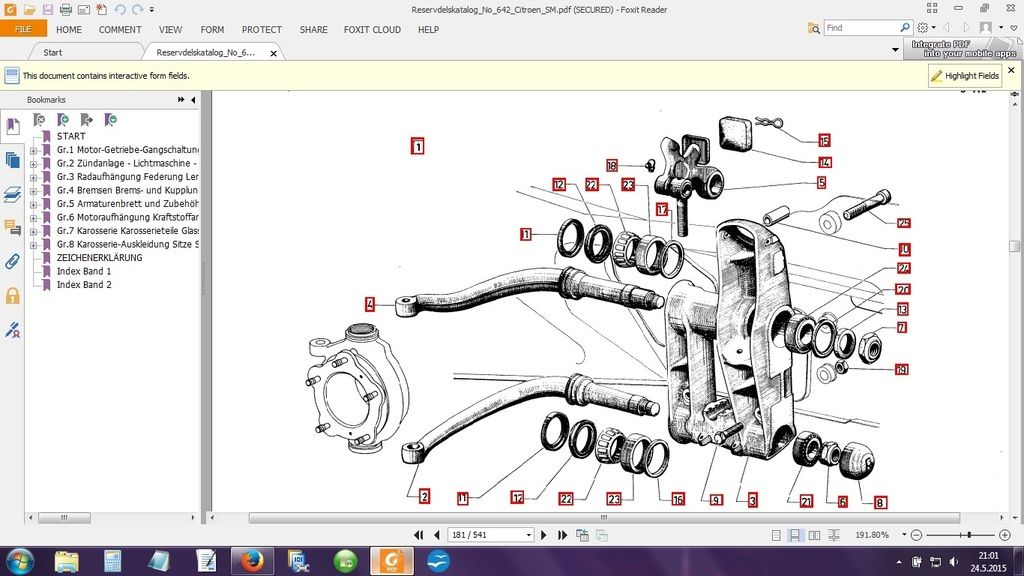Open the Attachments panel paperclip icon

[12, 261]
